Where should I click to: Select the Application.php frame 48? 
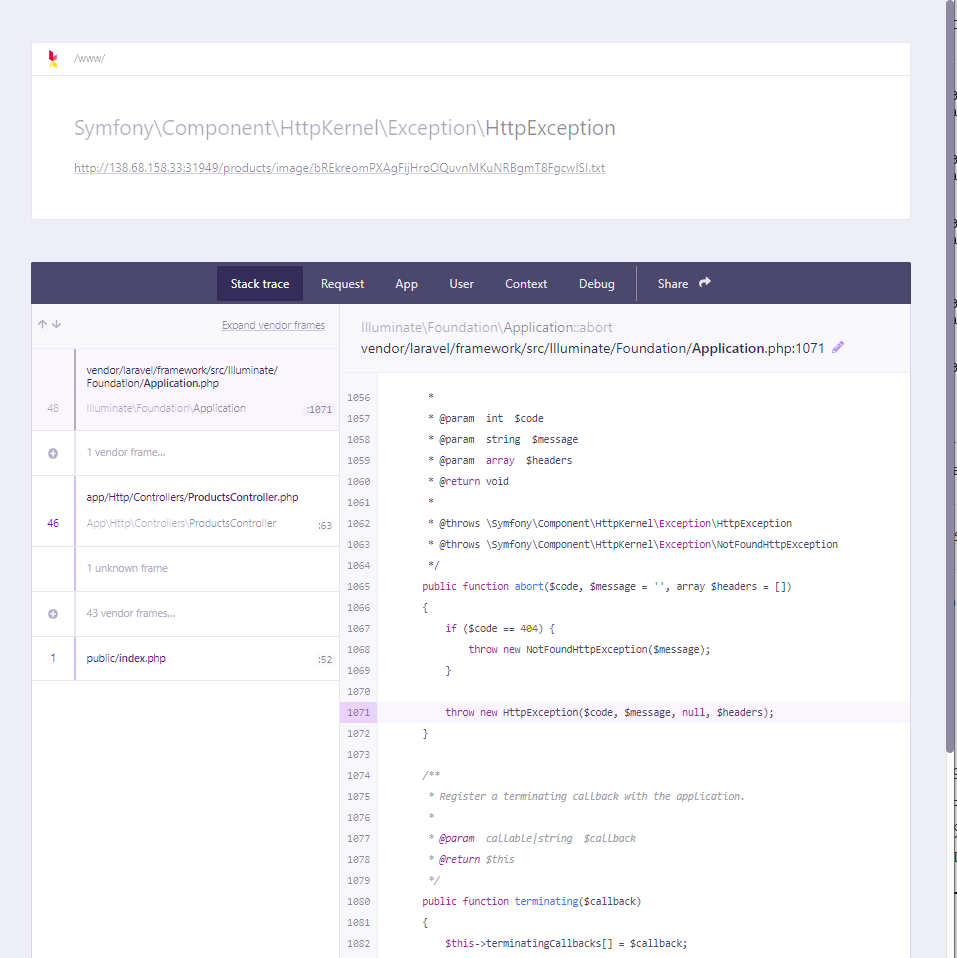coord(186,390)
